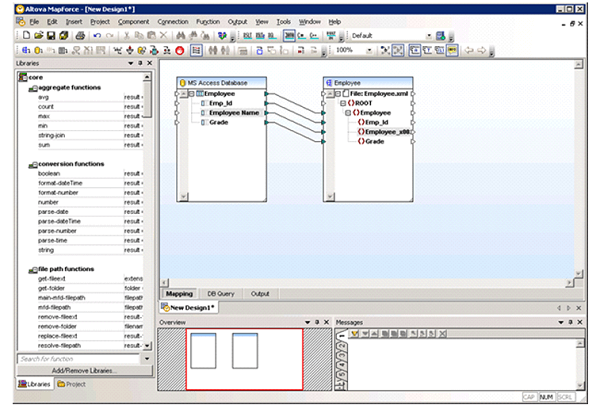This screenshot has height=405, width=600.
Task: Print the mapping using printer icon
Action: tap(80, 36)
